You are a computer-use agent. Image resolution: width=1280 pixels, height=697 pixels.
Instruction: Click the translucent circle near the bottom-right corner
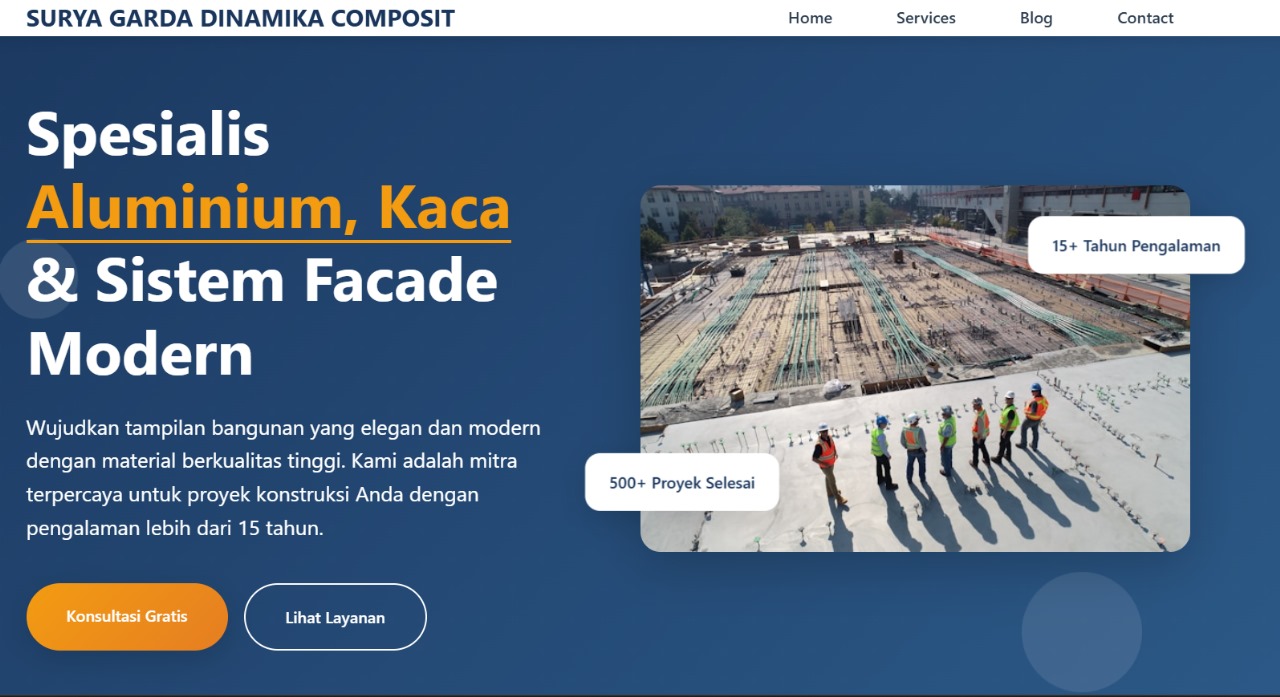1082,632
